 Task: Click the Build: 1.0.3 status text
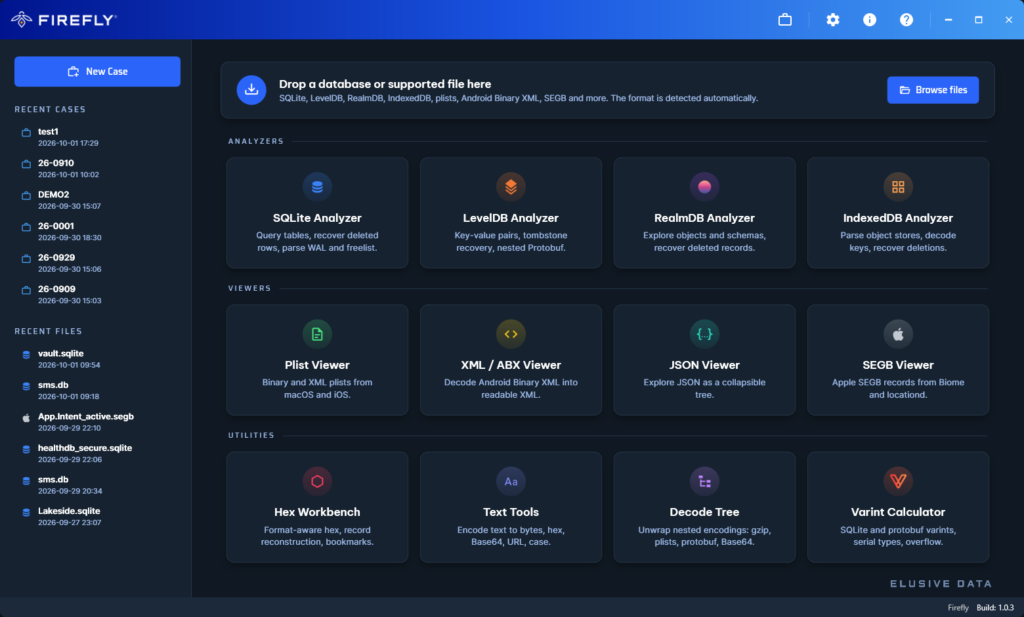[x=995, y=608]
